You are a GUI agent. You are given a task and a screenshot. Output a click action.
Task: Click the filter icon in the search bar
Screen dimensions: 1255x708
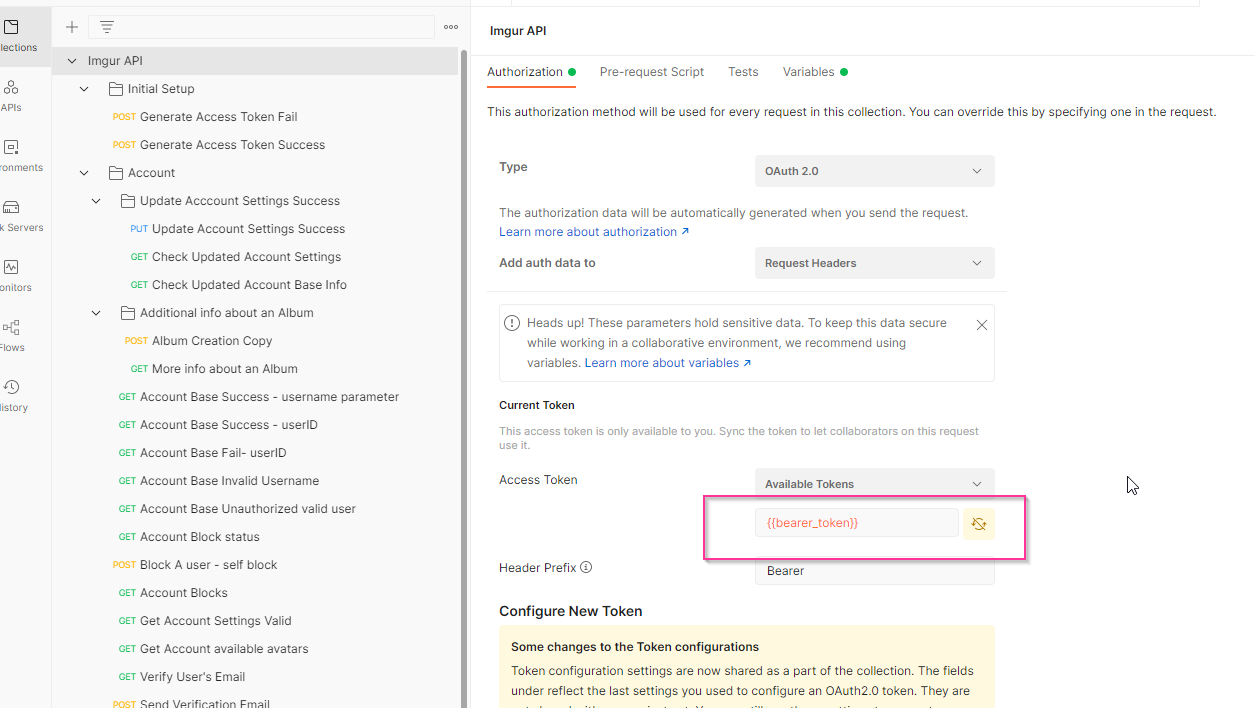pyautogui.click(x=107, y=27)
